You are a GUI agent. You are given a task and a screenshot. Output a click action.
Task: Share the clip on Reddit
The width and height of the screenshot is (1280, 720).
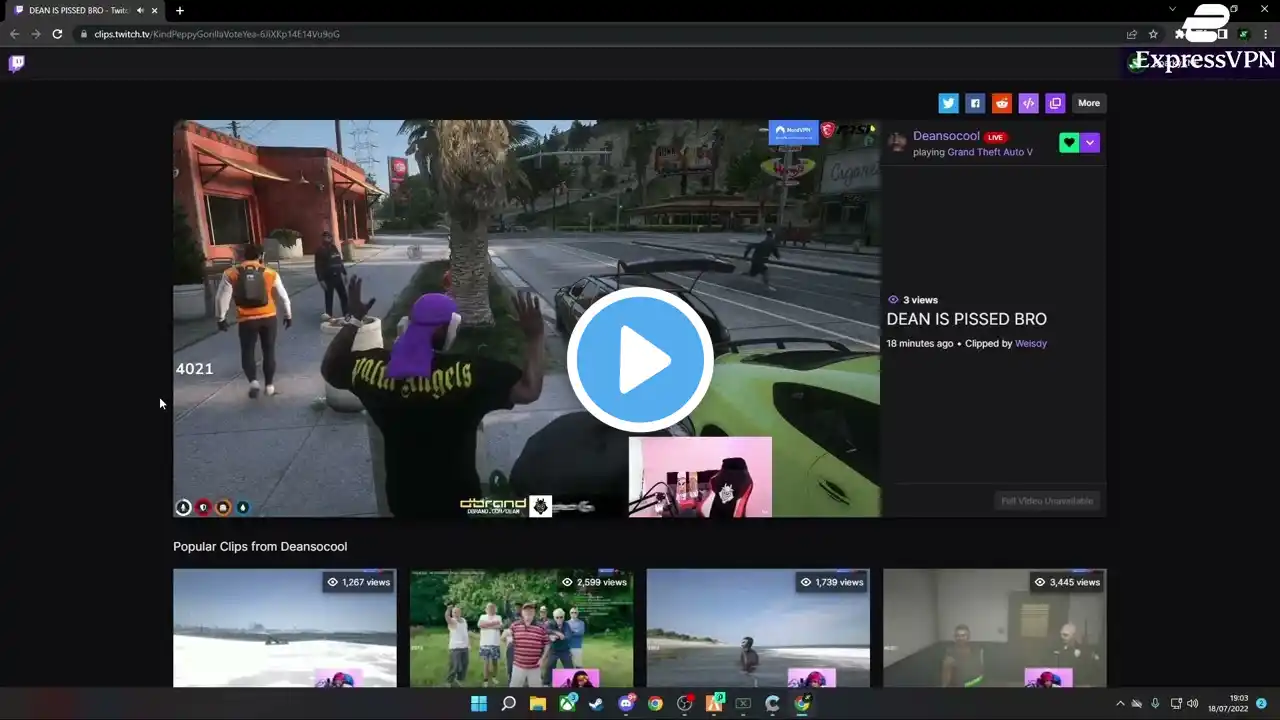(x=1001, y=103)
